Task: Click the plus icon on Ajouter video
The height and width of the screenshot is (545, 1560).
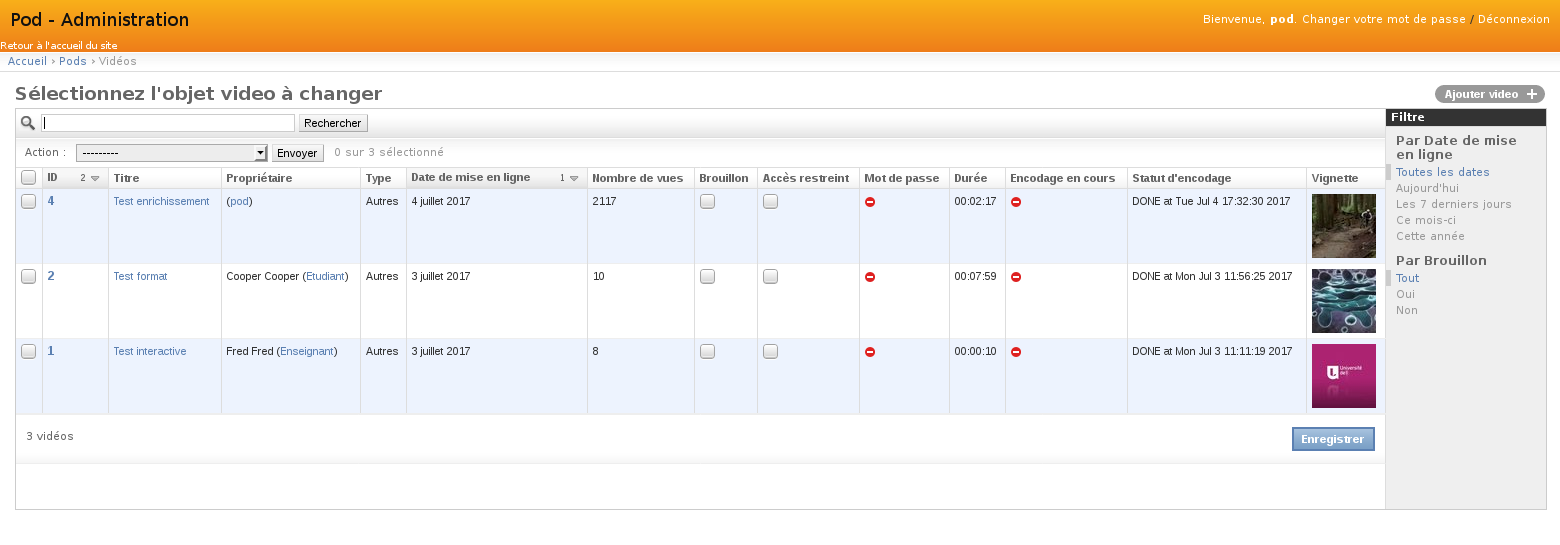Action: [1531, 94]
